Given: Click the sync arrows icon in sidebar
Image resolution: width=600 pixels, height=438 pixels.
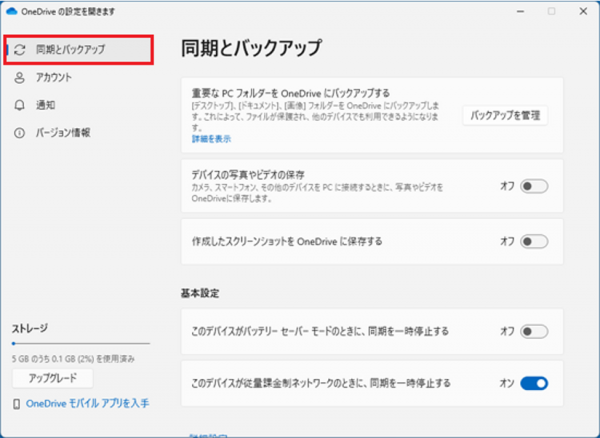Looking at the screenshot, I should 19,49.
